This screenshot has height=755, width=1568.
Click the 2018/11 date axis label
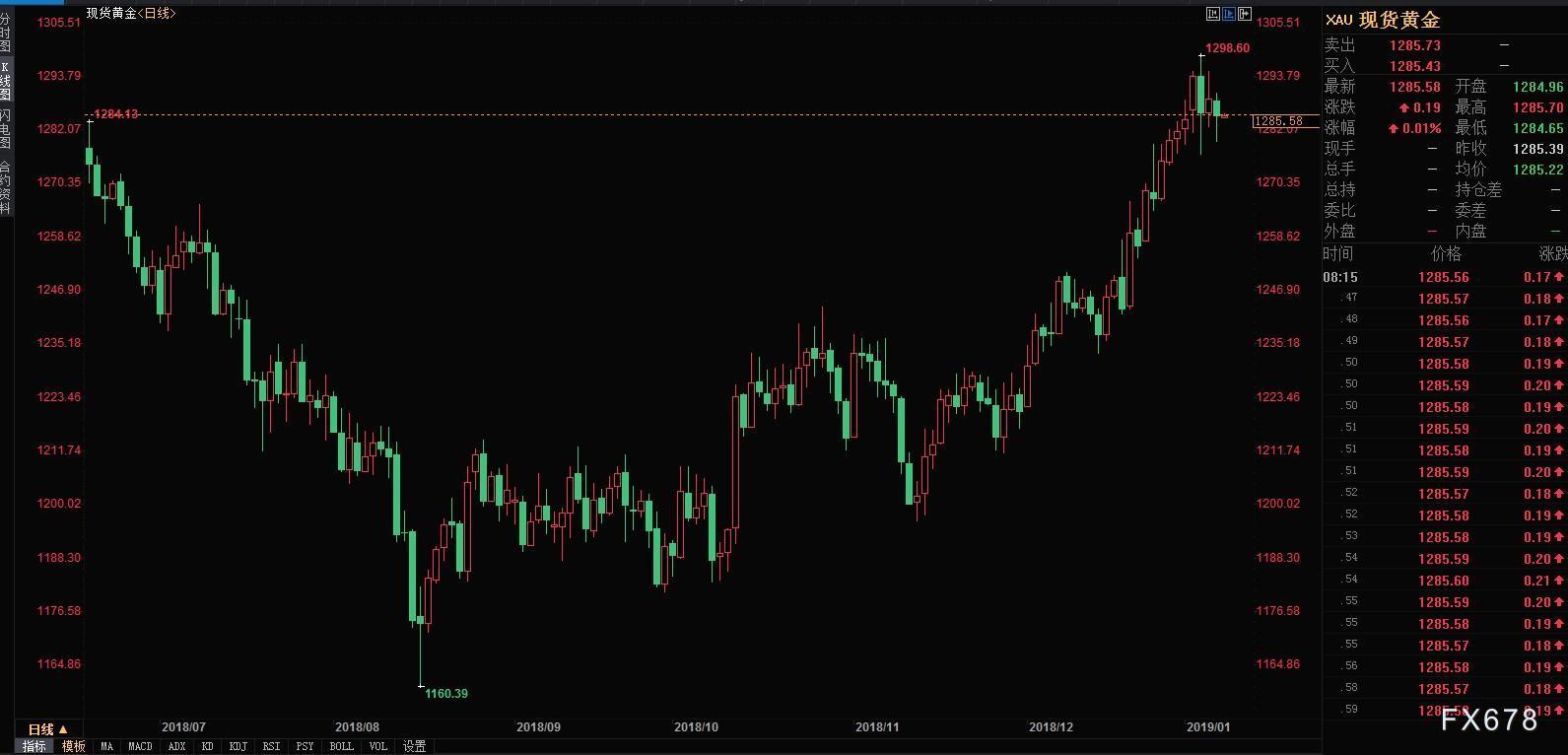(x=878, y=727)
